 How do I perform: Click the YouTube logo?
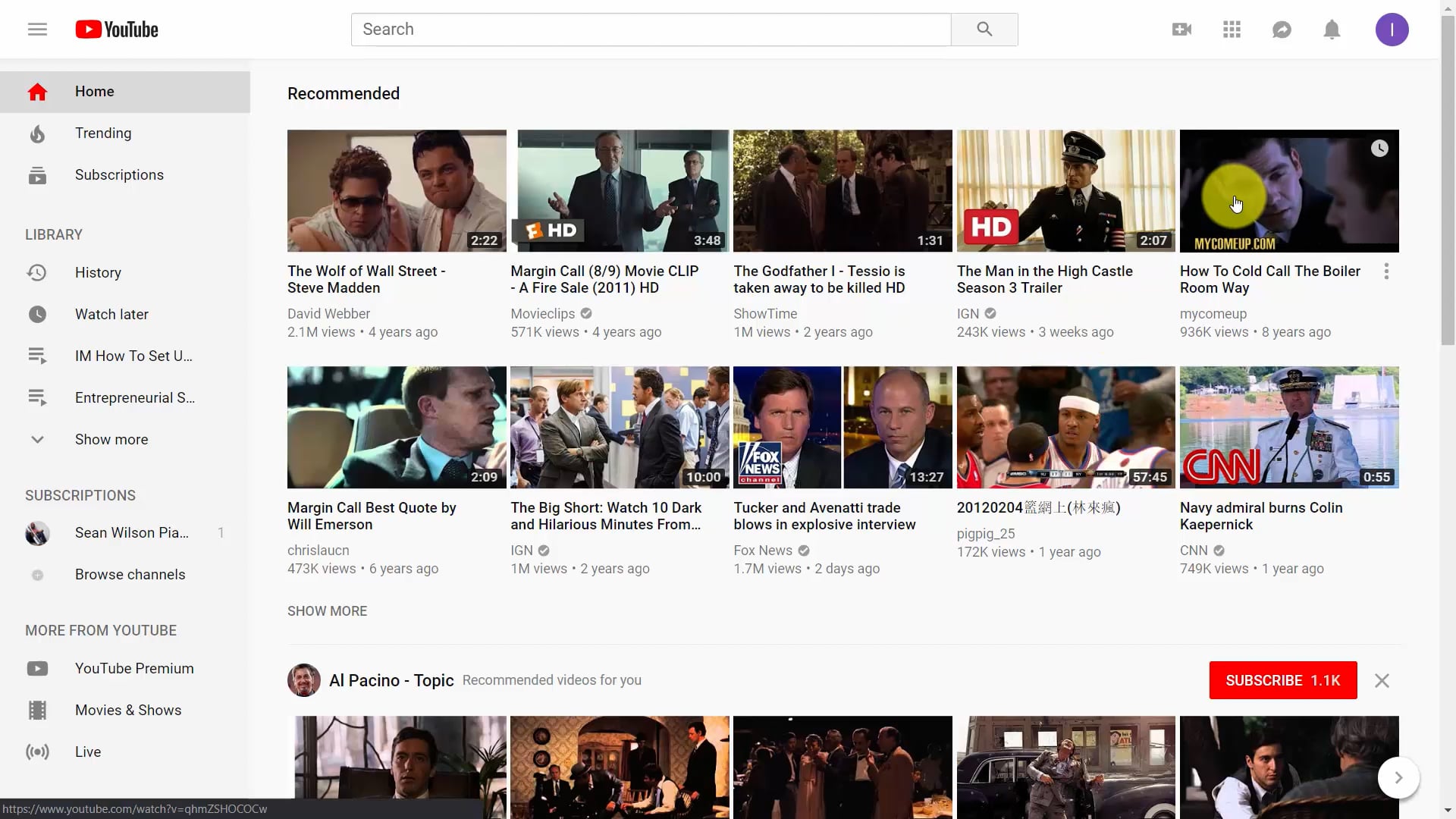117,30
